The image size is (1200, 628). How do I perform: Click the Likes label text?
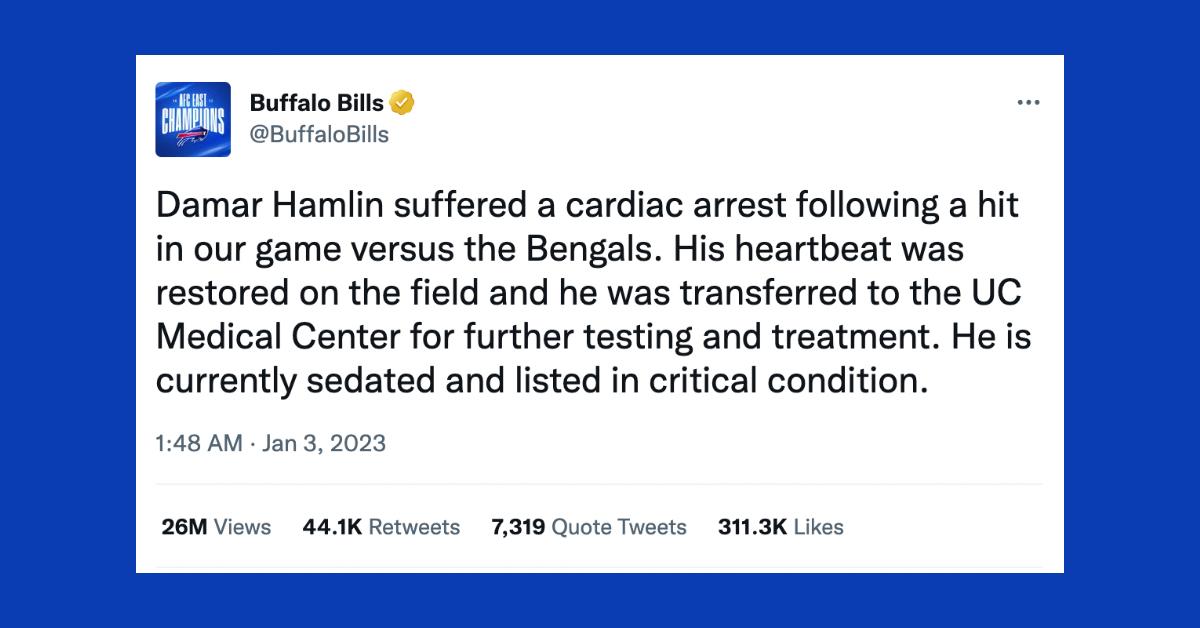pyautogui.click(x=817, y=526)
